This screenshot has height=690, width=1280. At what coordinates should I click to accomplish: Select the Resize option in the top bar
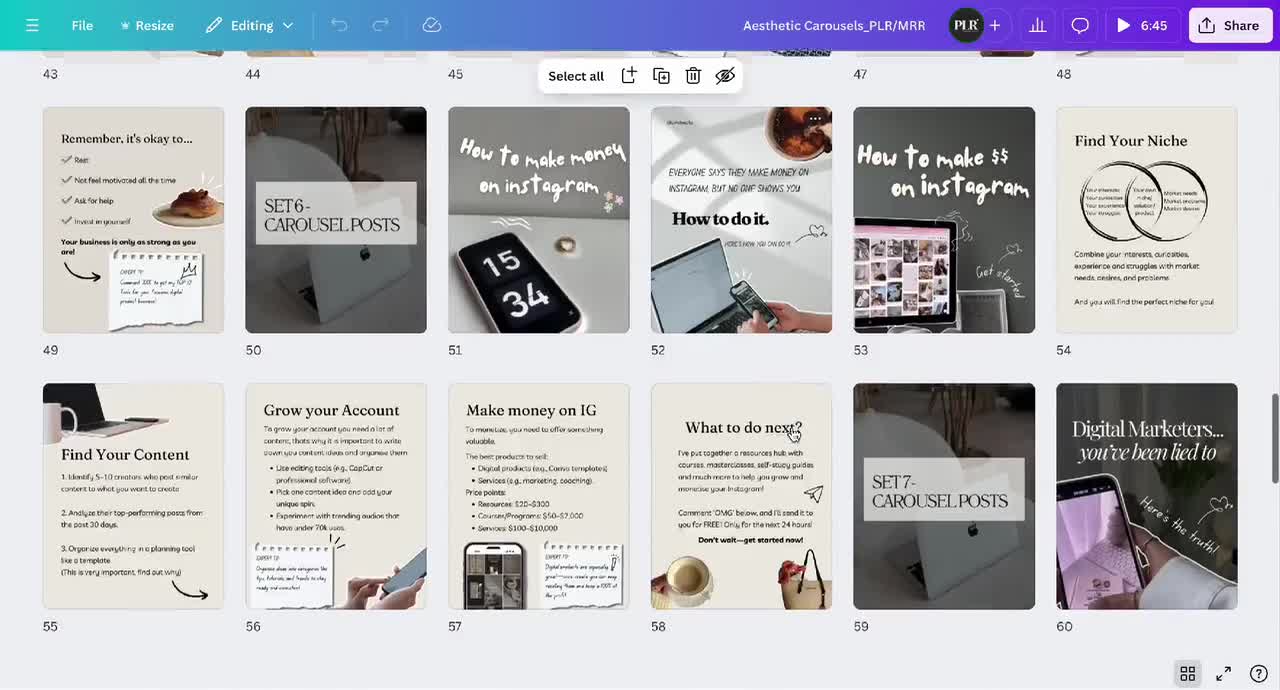[146, 25]
